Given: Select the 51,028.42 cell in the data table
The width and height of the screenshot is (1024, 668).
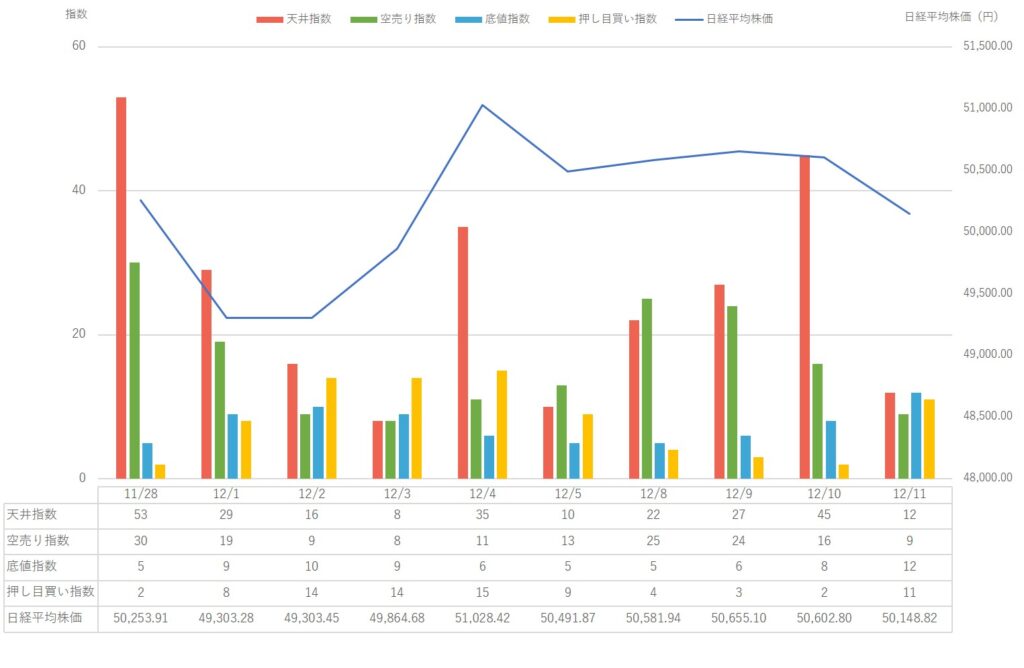Looking at the screenshot, I should coord(483,618).
